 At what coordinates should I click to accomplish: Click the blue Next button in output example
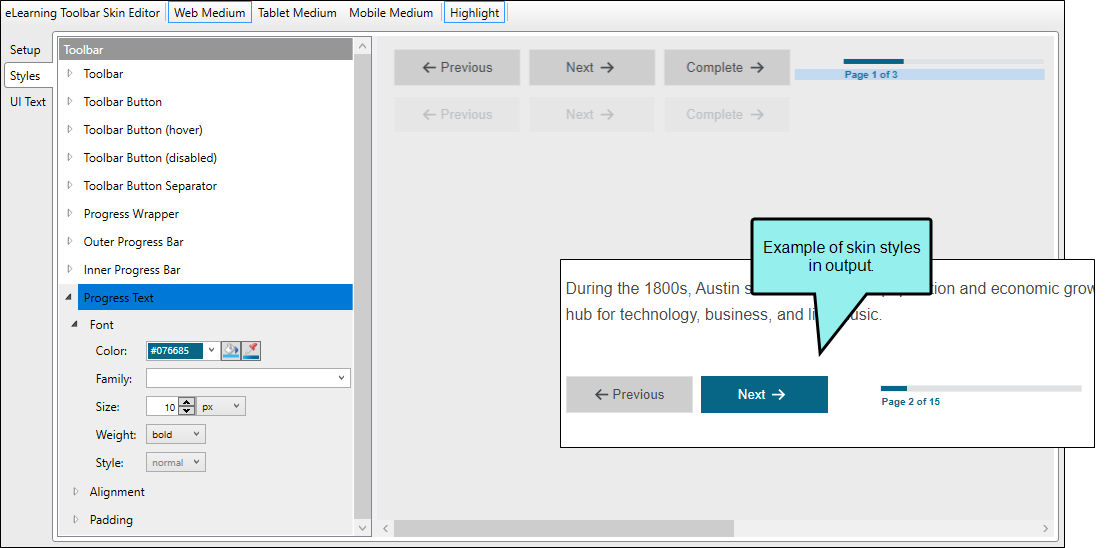(764, 395)
